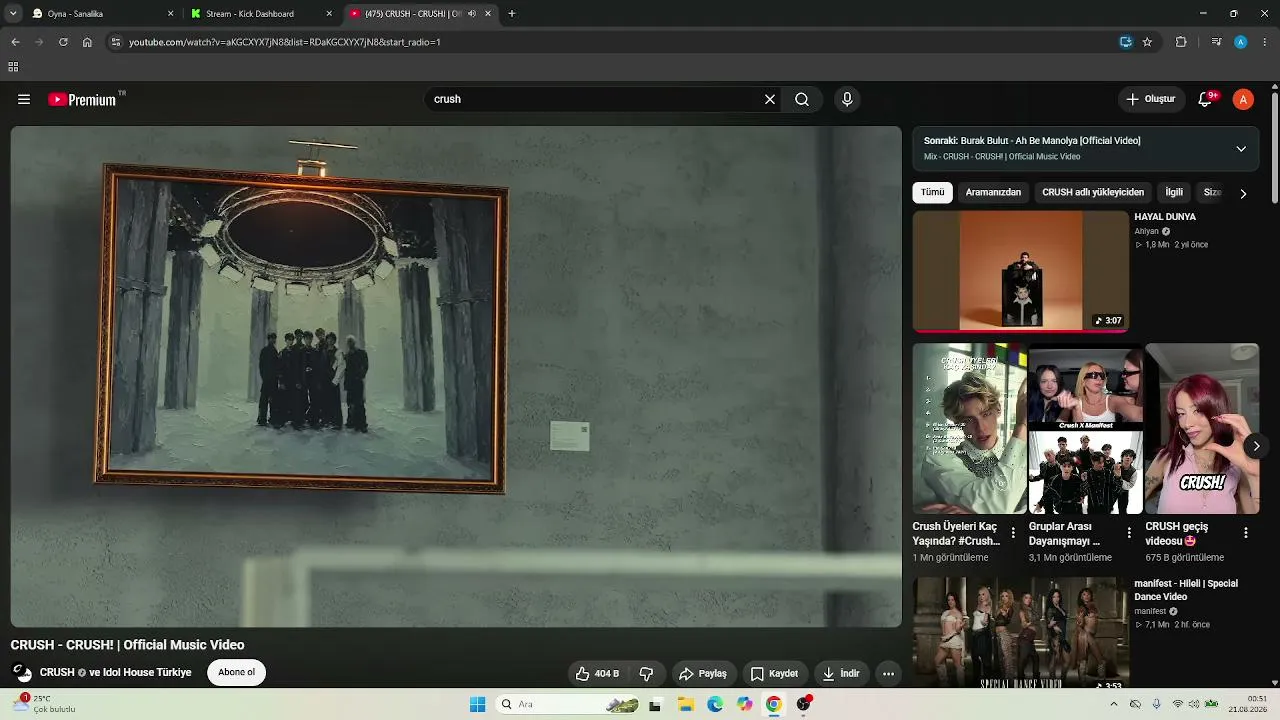Open the Windows Start menu
Screen dimensions: 1280x720
click(478, 704)
